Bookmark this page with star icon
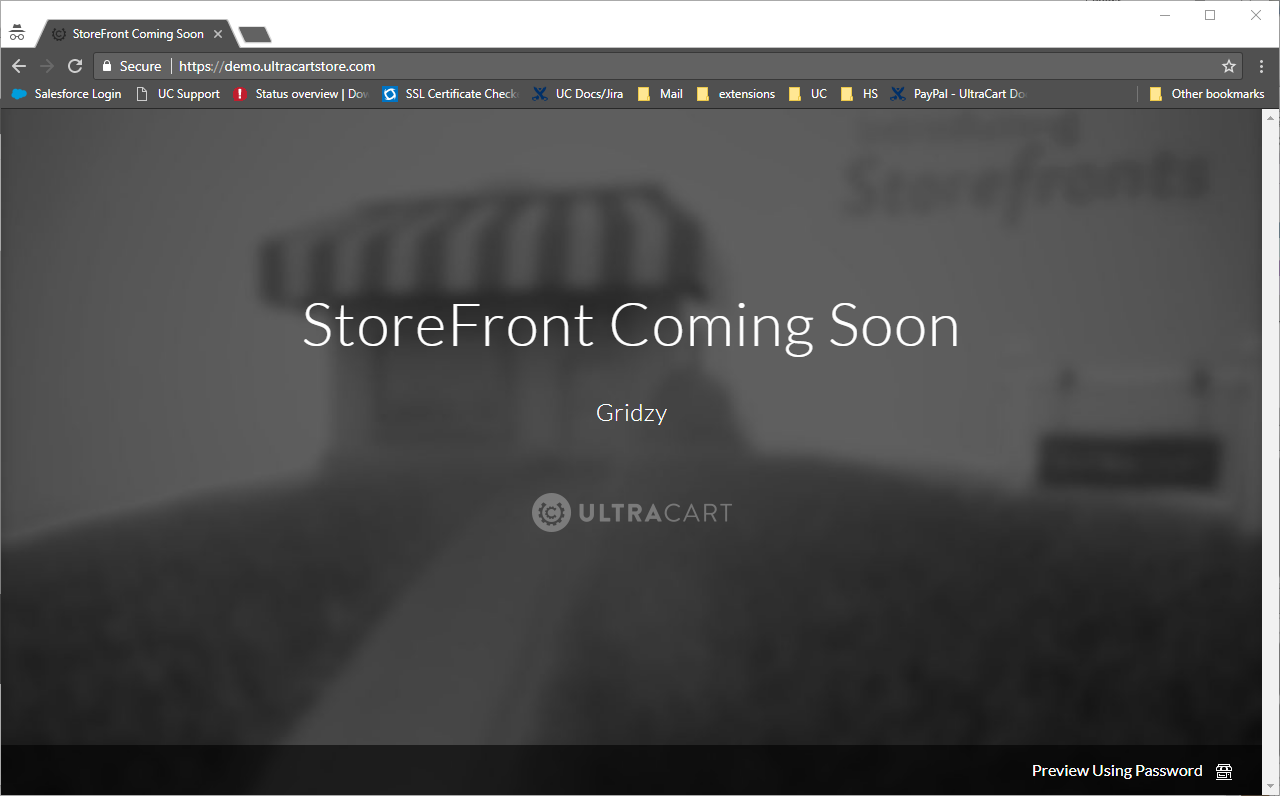The height and width of the screenshot is (796, 1280). 1229,66
